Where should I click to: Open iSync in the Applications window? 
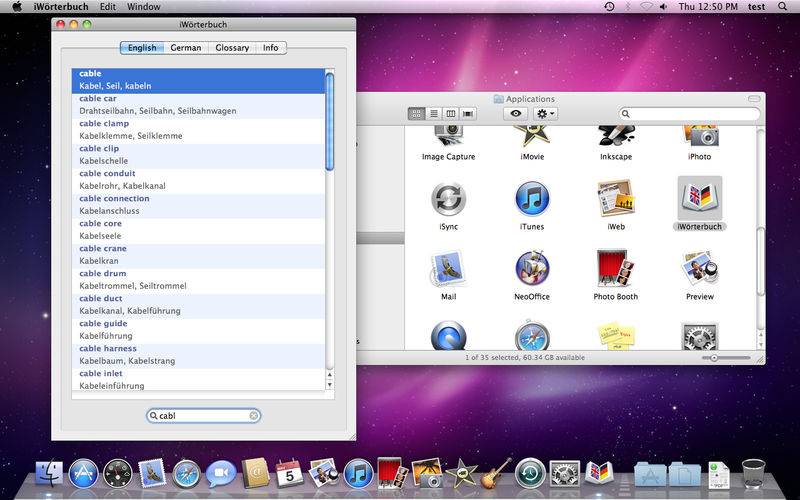448,199
